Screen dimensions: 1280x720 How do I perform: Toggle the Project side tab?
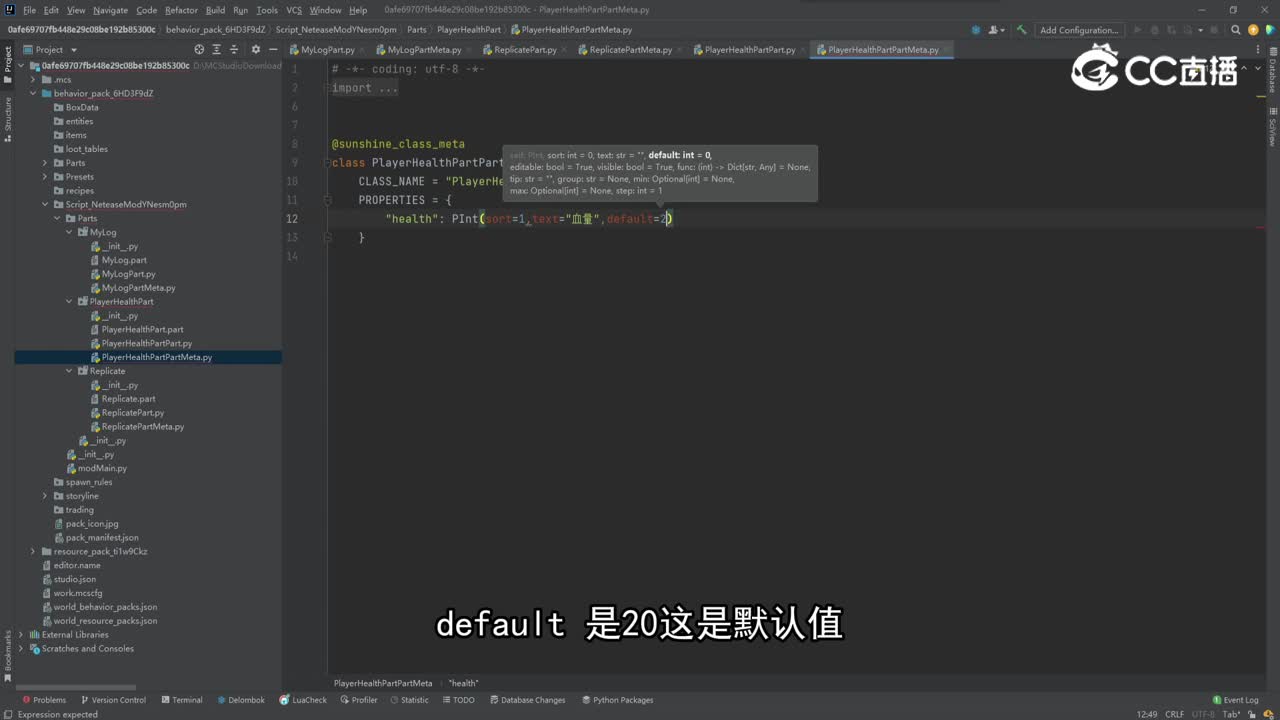7,59
